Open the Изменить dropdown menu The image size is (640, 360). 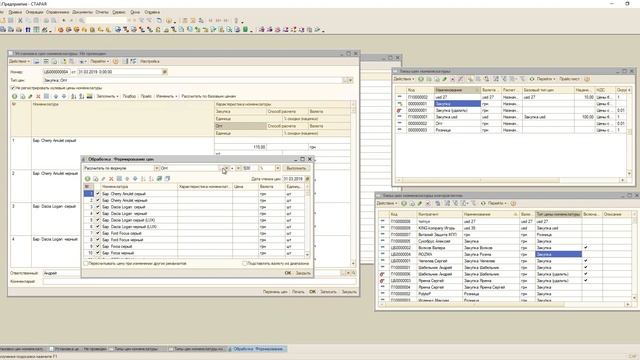(x=166, y=96)
